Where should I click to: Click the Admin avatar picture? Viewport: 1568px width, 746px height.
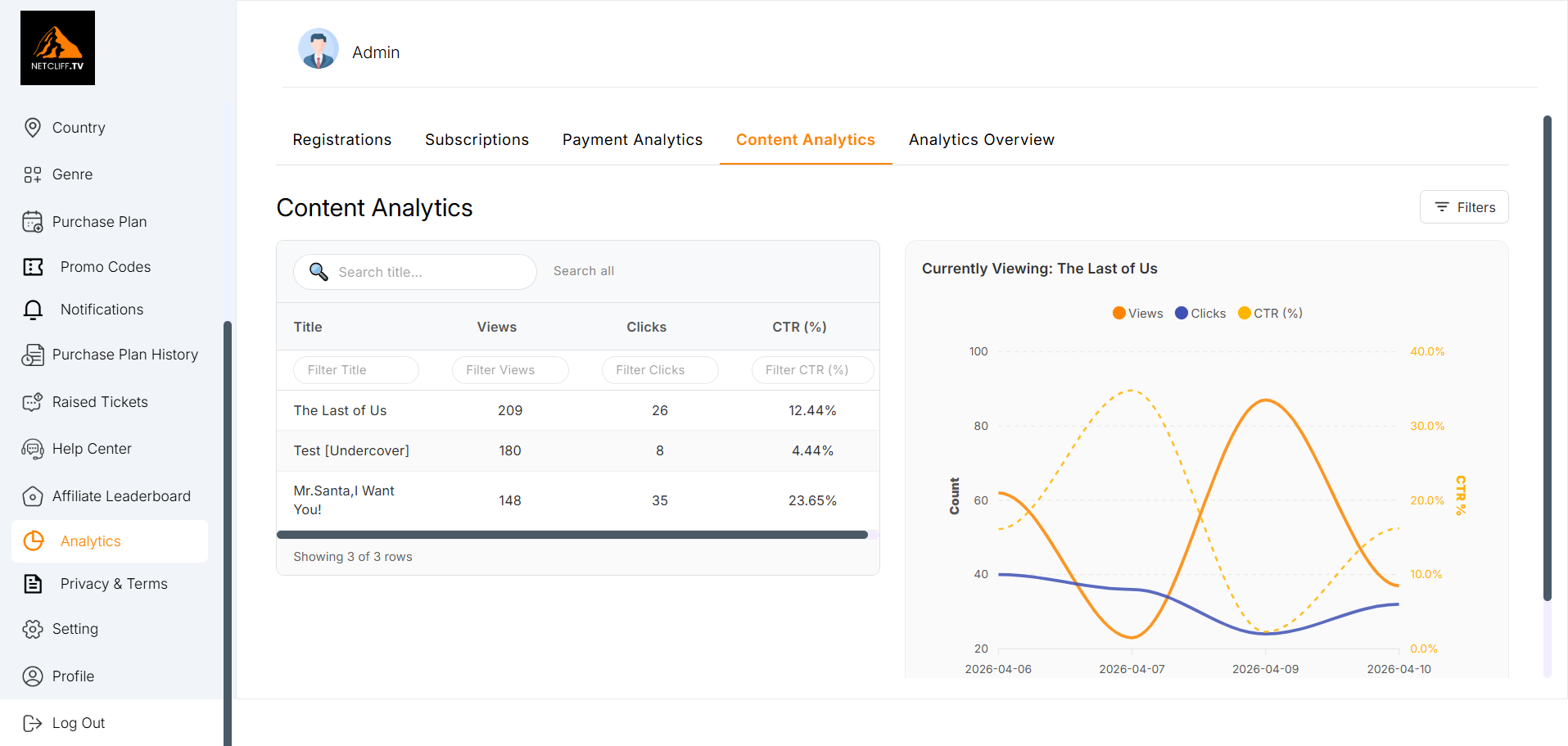click(x=319, y=49)
